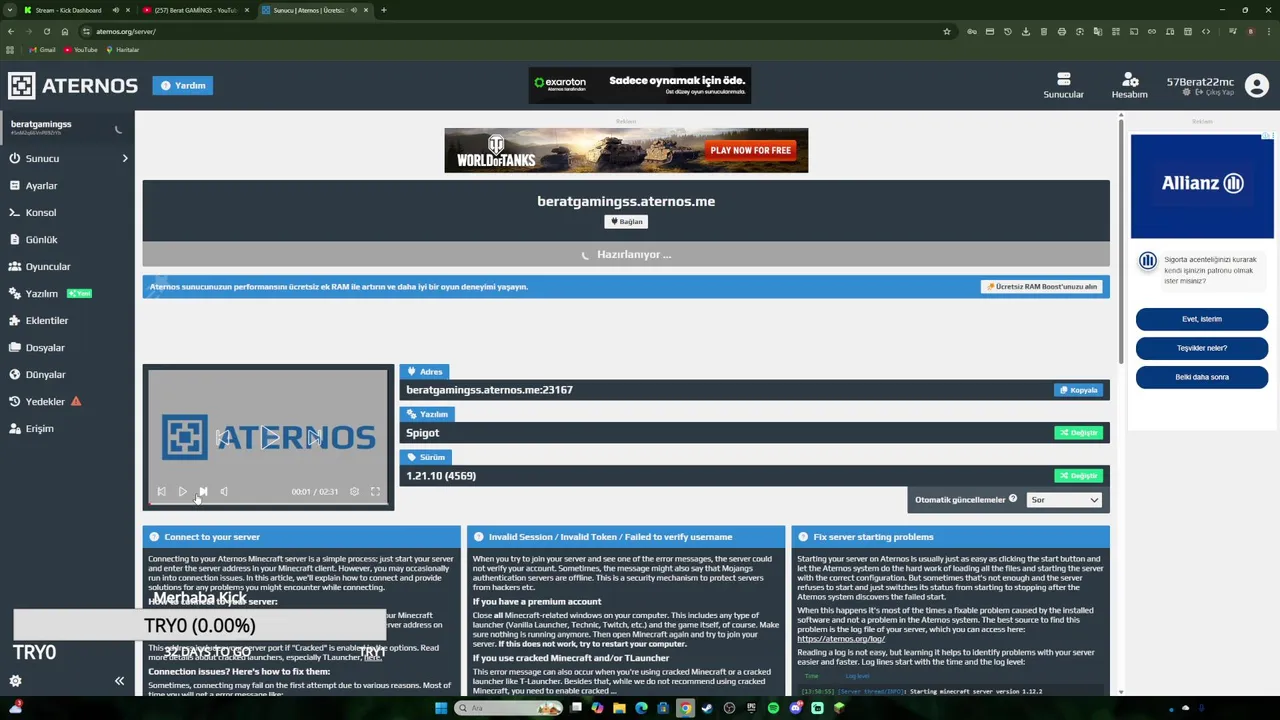Viewport: 1280px width, 720px height.
Task: Open the Günlük log page
Action: pyautogui.click(x=42, y=239)
